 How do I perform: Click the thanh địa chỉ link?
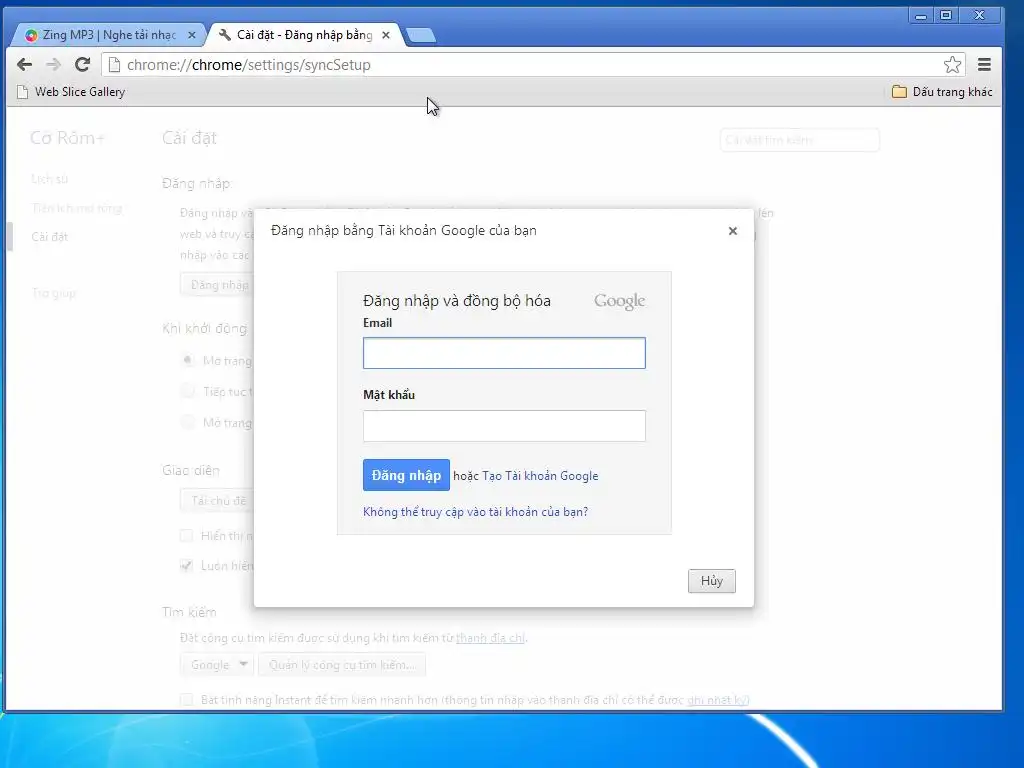click(490, 638)
